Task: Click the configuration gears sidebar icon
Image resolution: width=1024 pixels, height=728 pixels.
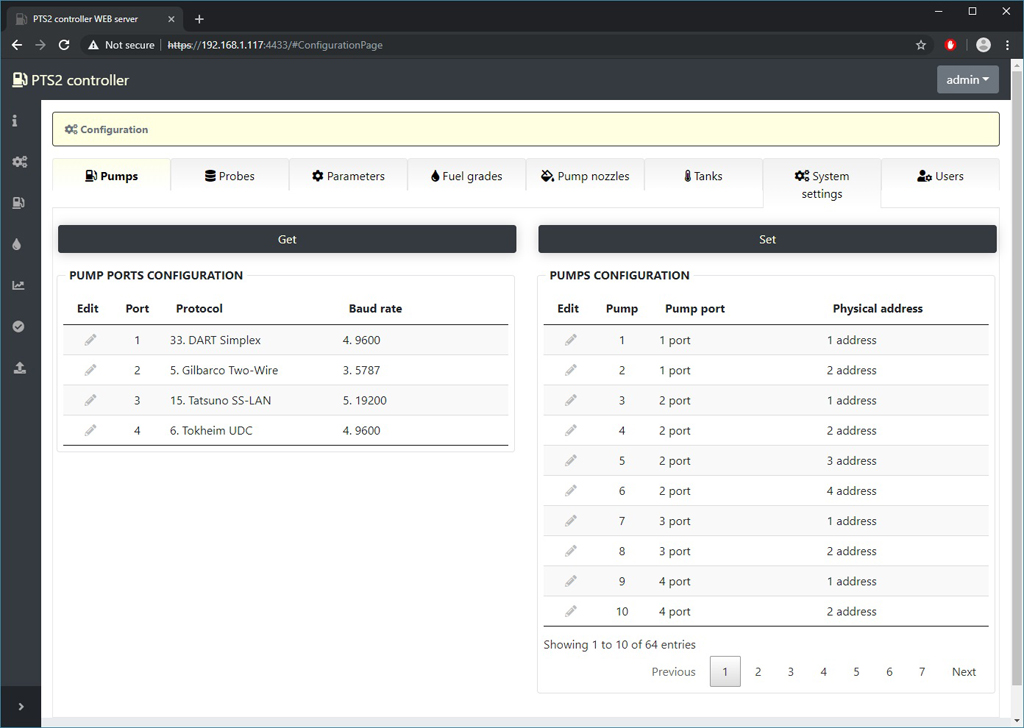Action: click(x=19, y=162)
